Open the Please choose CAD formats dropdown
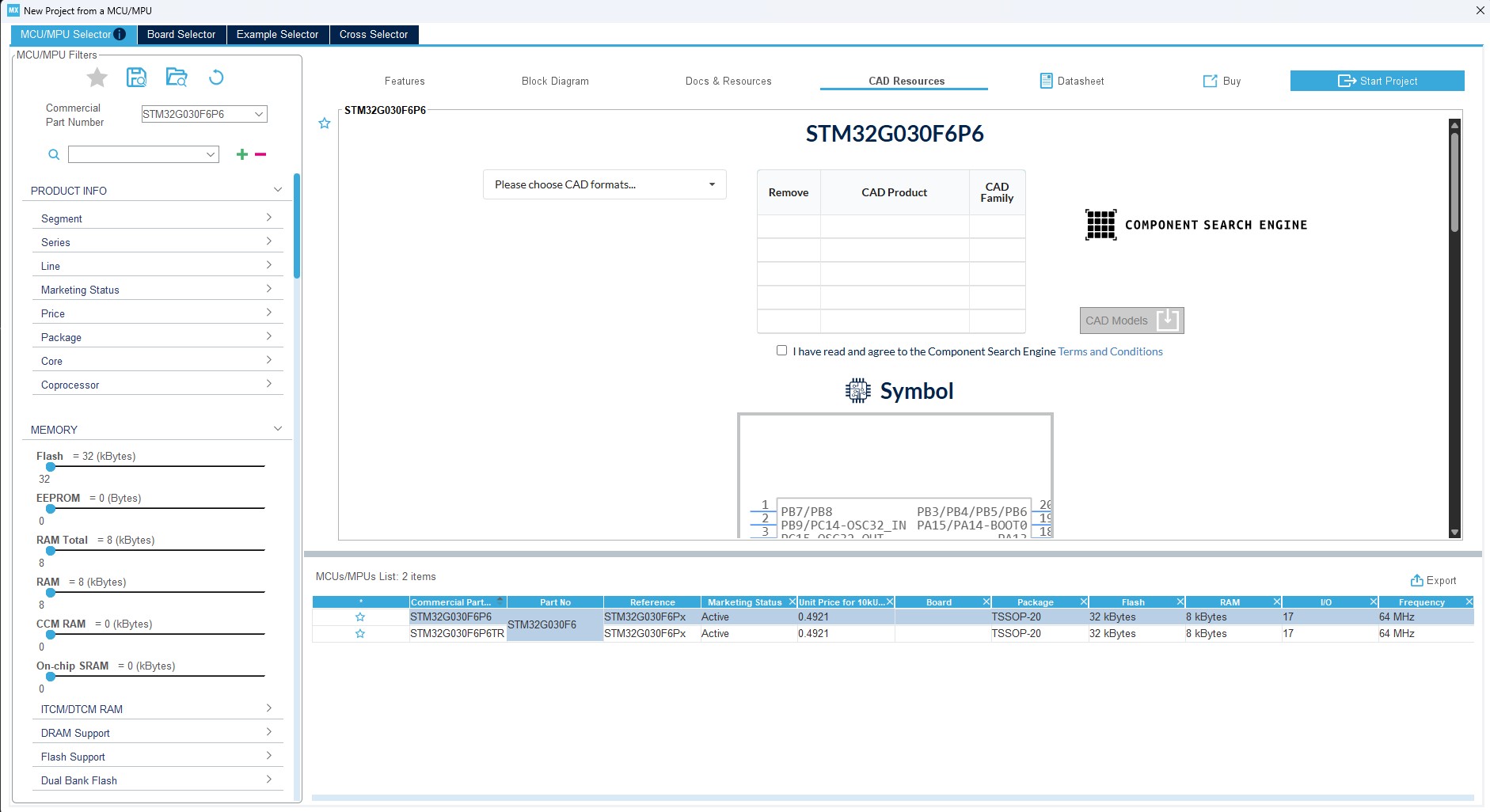This screenshot has height=812, width=1490. coord(605,184)
